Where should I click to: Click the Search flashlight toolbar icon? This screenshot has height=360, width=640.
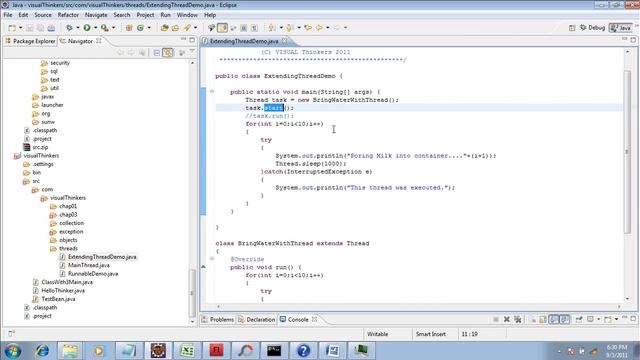coord(187,28)
